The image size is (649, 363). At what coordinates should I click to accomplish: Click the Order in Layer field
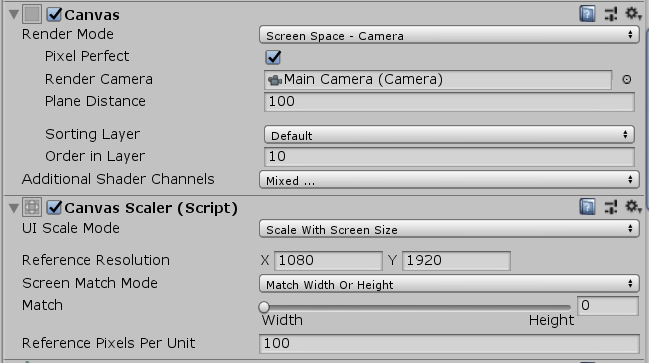449,157
